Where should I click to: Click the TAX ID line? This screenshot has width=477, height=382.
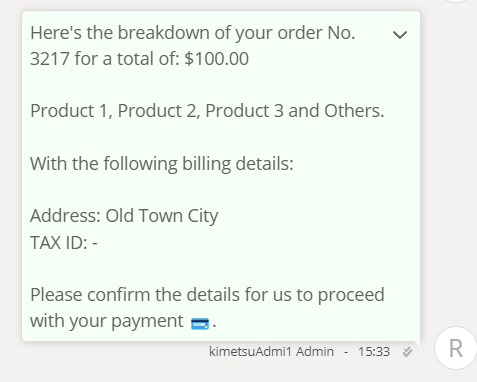pyautogui.click(x=64, y=242)
